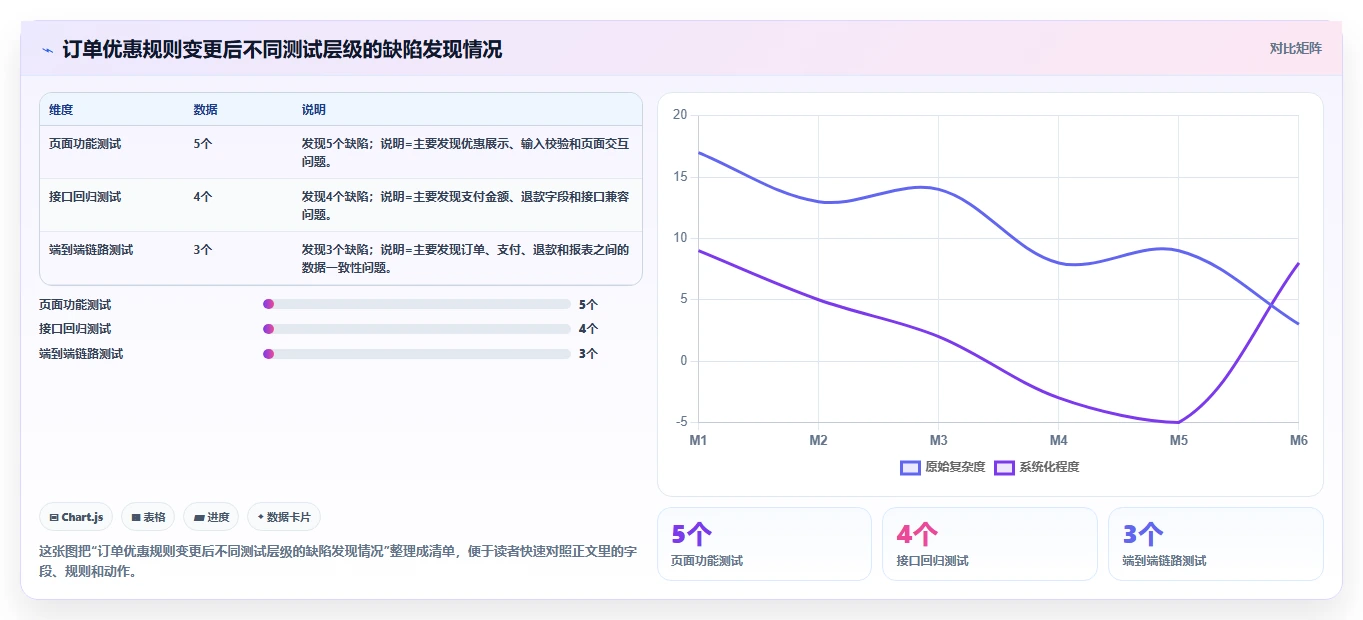Select the 页面功能测试 cell in the table

(x=85, y=144)
